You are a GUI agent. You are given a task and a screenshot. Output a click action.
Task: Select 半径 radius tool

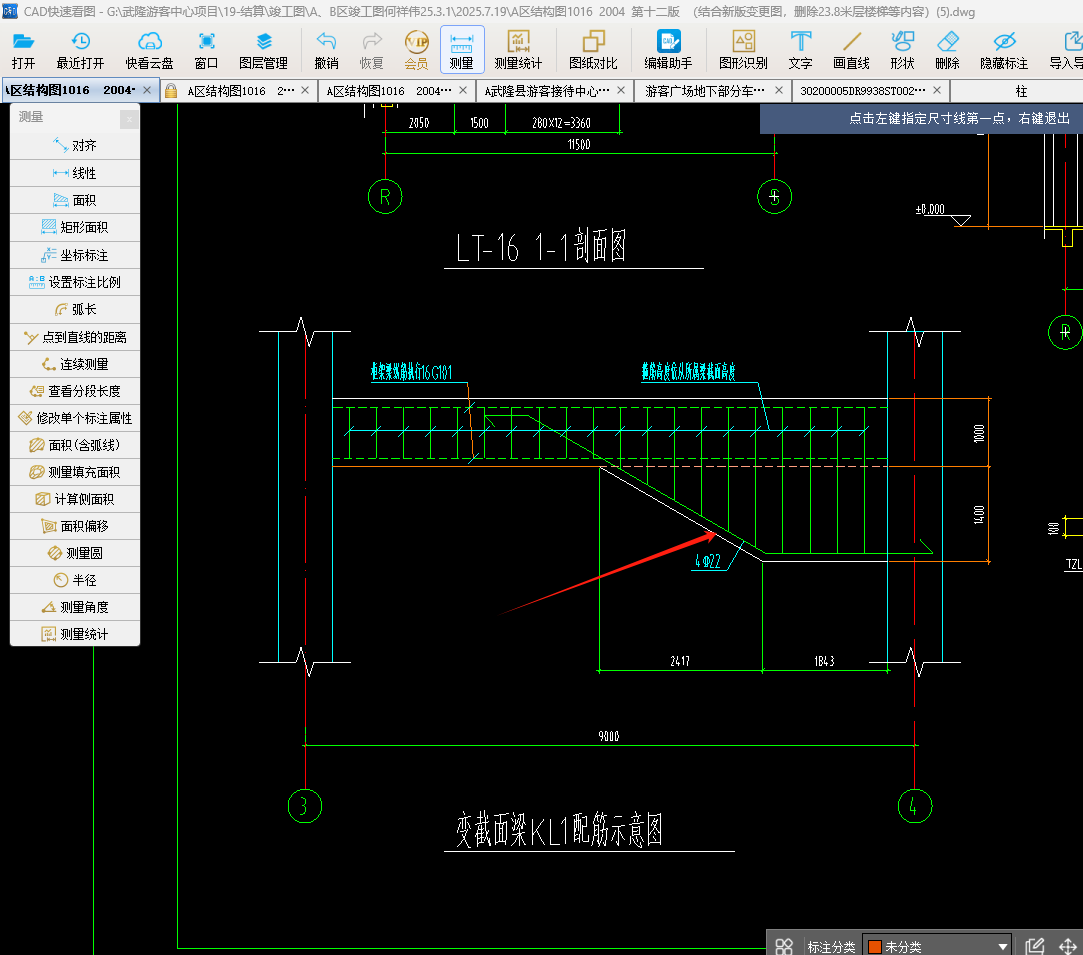tap(75, 580)
